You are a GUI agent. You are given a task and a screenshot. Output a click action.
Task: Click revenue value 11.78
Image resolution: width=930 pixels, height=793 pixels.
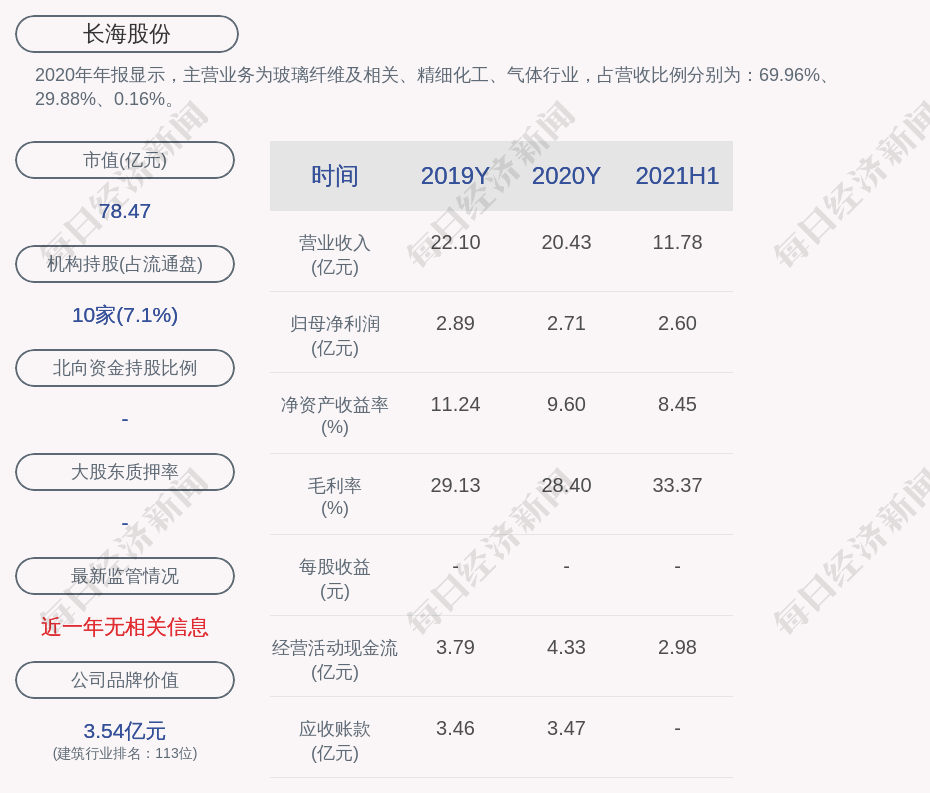[677, 242]
